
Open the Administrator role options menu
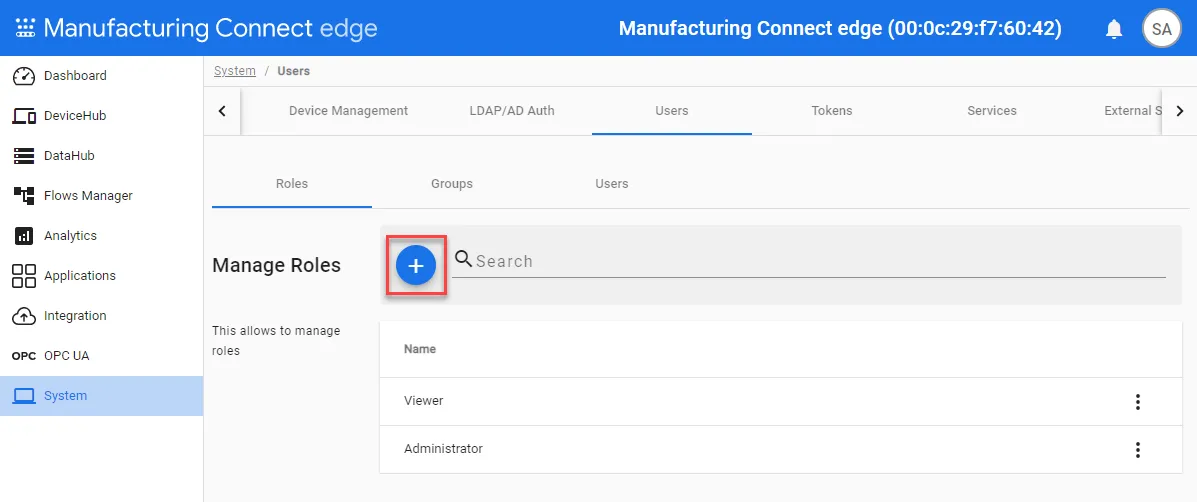coord(1137,449)
